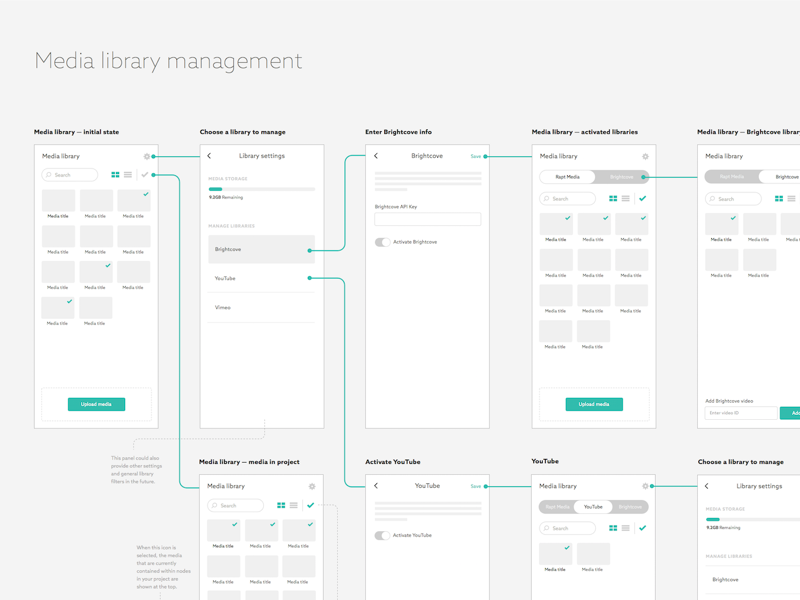Choose grid view in media in project panel

click(281, 505)
